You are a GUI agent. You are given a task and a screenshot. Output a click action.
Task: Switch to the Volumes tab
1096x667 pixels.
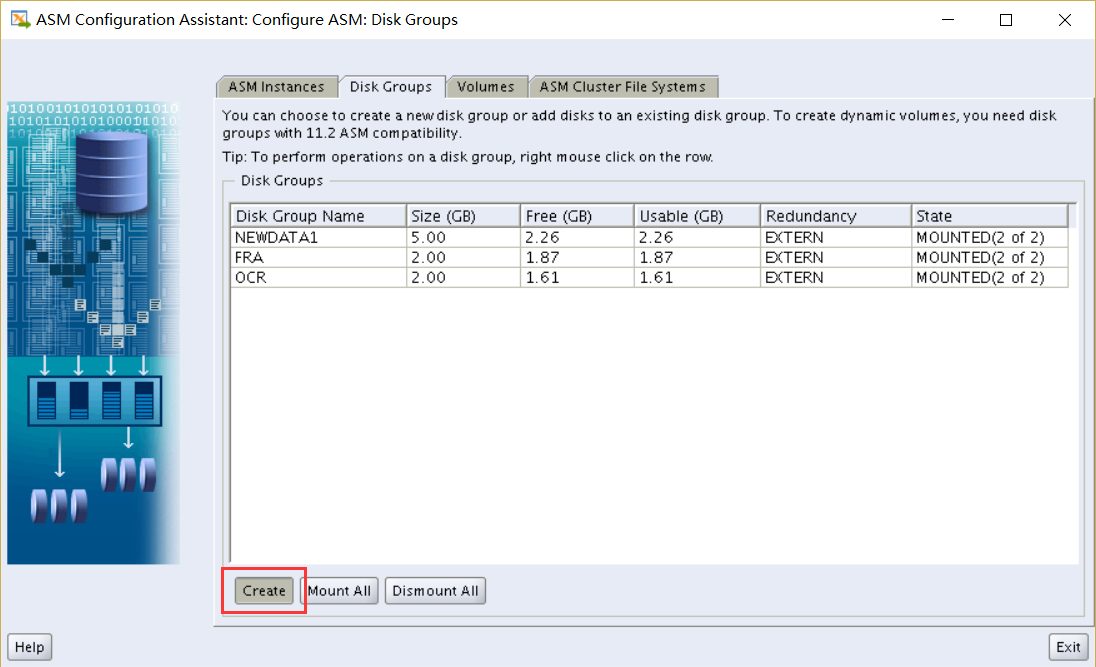coord(487,86)
